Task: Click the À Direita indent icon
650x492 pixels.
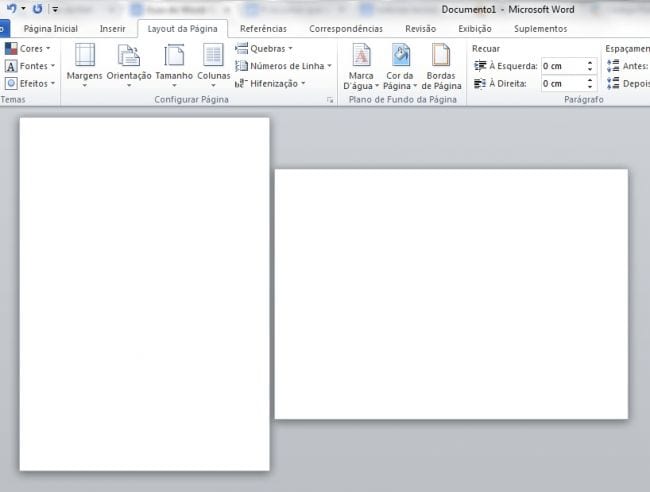Action: [480, 83]
